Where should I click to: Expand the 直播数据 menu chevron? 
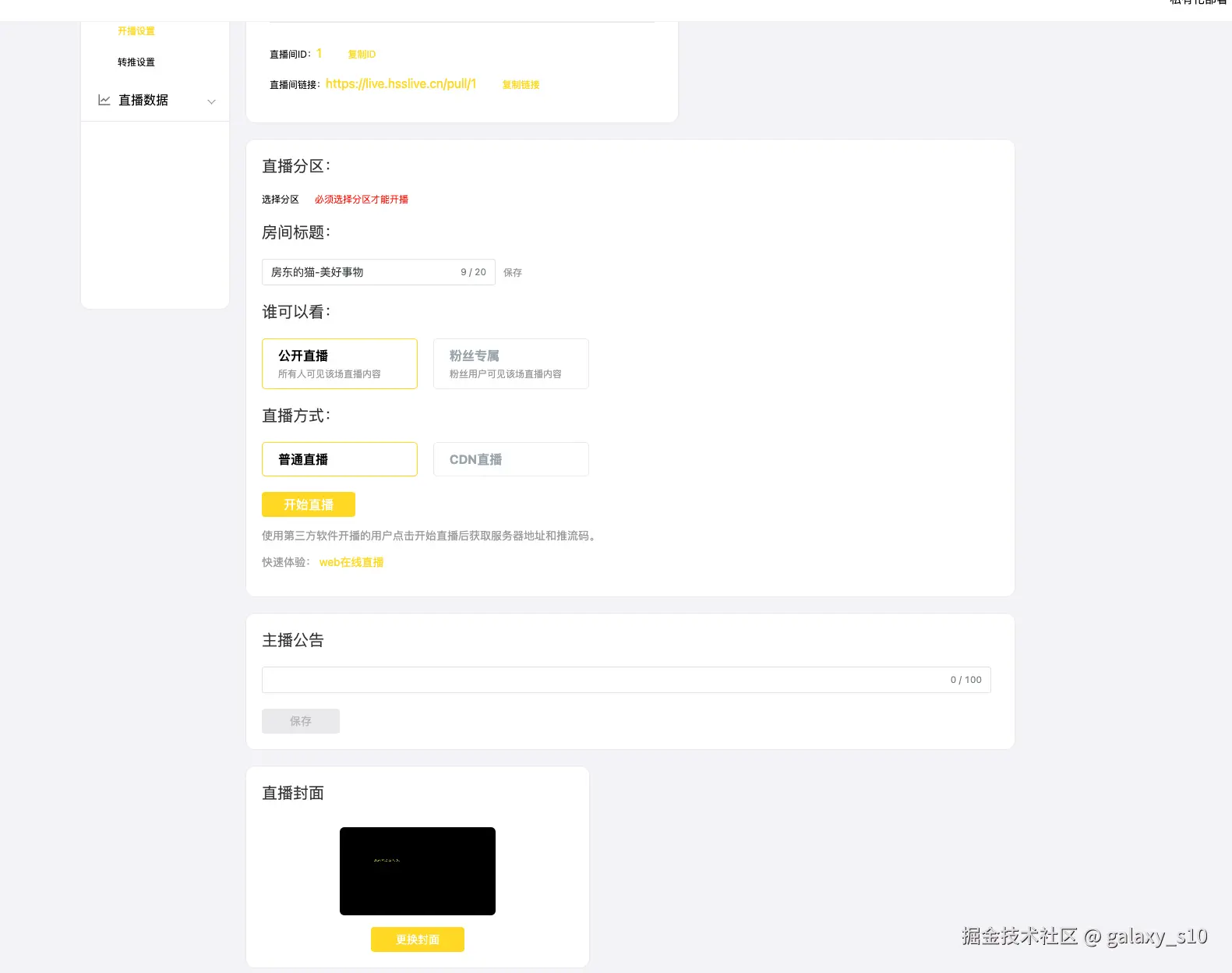pyautogui.click(x=211, y=101)
